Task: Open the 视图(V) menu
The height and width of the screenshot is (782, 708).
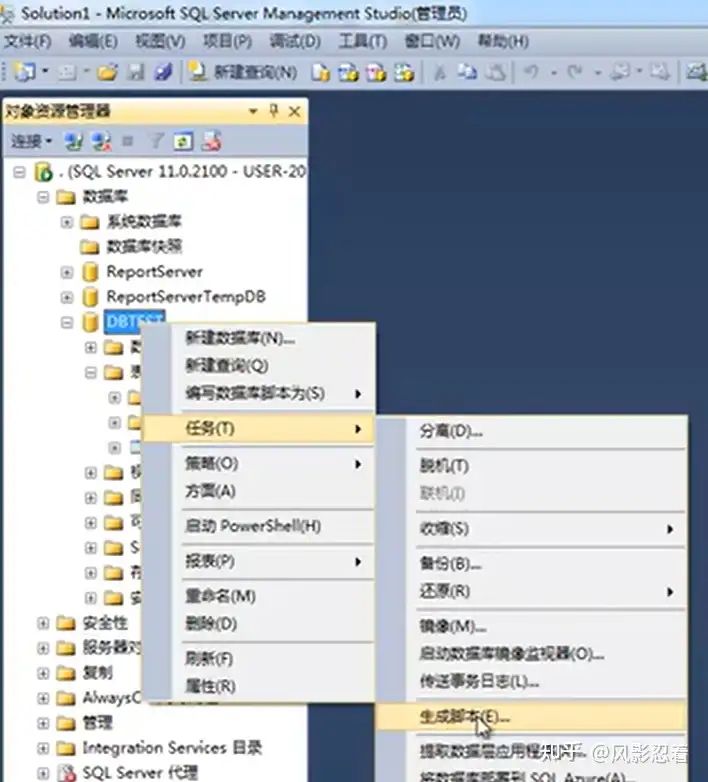Action: pos(161,41)
